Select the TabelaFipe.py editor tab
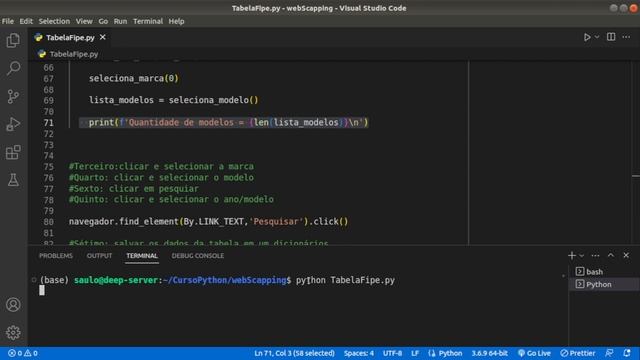 [x=70, y=38]
